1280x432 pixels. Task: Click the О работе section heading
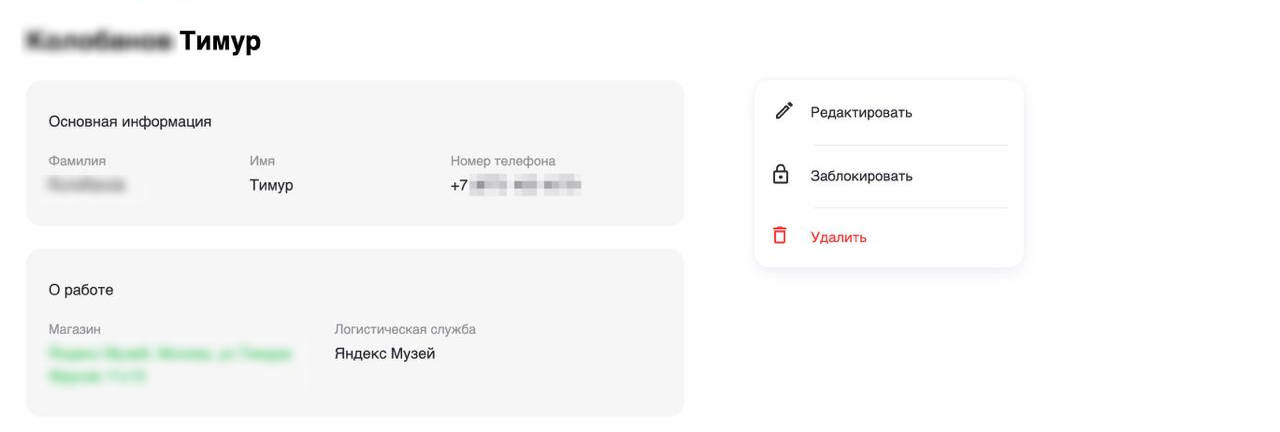tap(81, 290)
